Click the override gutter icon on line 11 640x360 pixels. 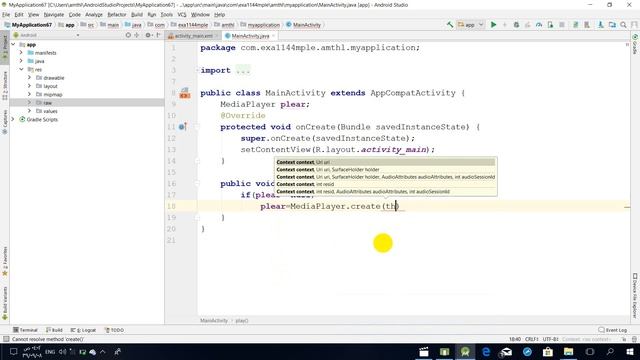pyautogui.click(x=183, y=127)
